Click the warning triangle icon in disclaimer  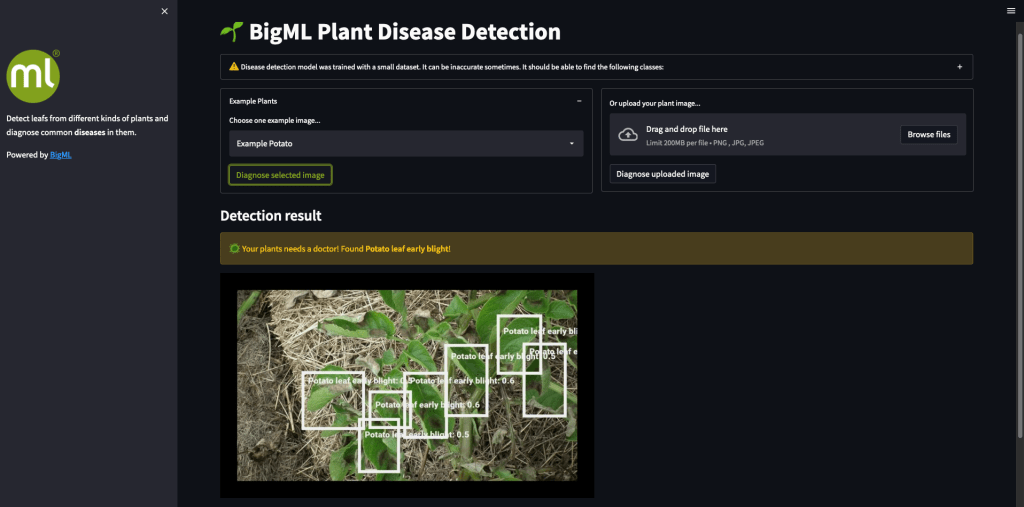[x=233, y=67]
